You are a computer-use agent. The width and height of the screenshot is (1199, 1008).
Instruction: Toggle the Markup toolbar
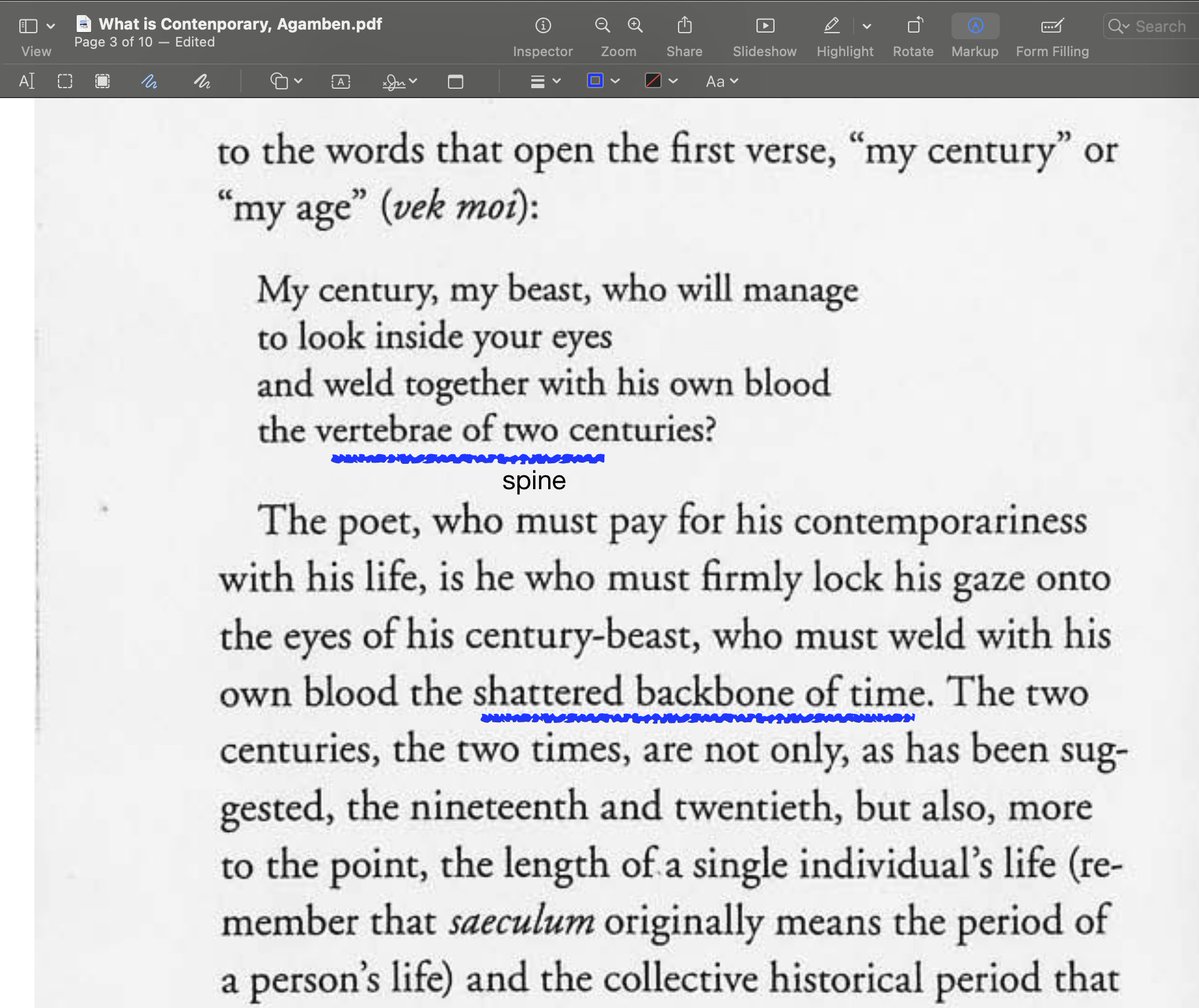click(x=975, y=26)
